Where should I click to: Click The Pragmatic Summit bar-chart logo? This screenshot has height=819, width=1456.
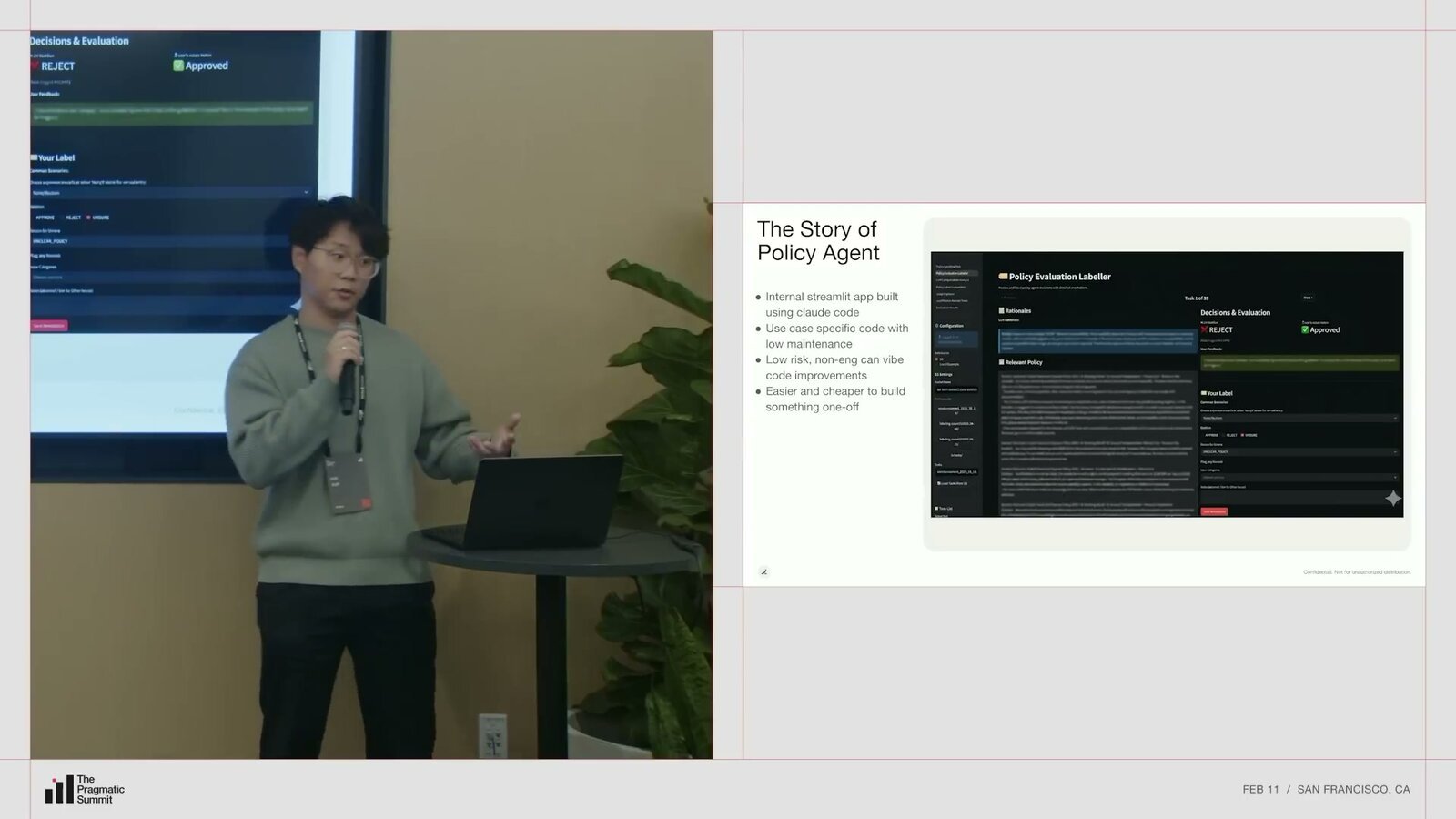[x=59, y=790]
